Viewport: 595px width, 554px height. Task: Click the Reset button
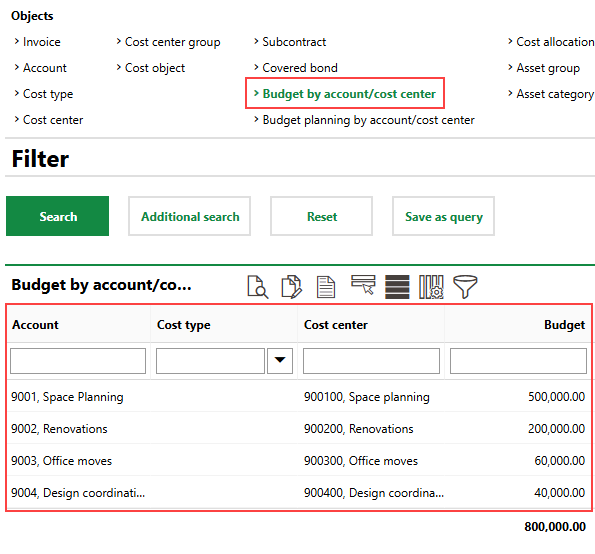[x=321, y=216]
